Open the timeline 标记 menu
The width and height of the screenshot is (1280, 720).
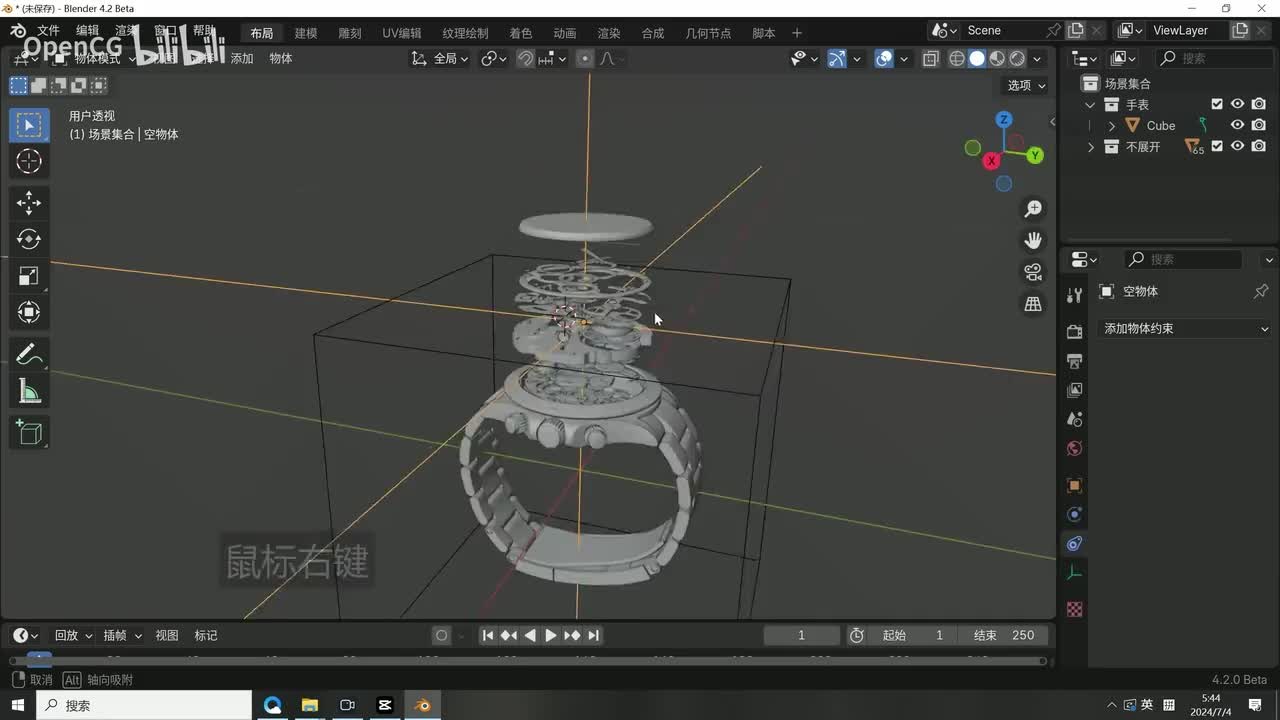point(206,635)
